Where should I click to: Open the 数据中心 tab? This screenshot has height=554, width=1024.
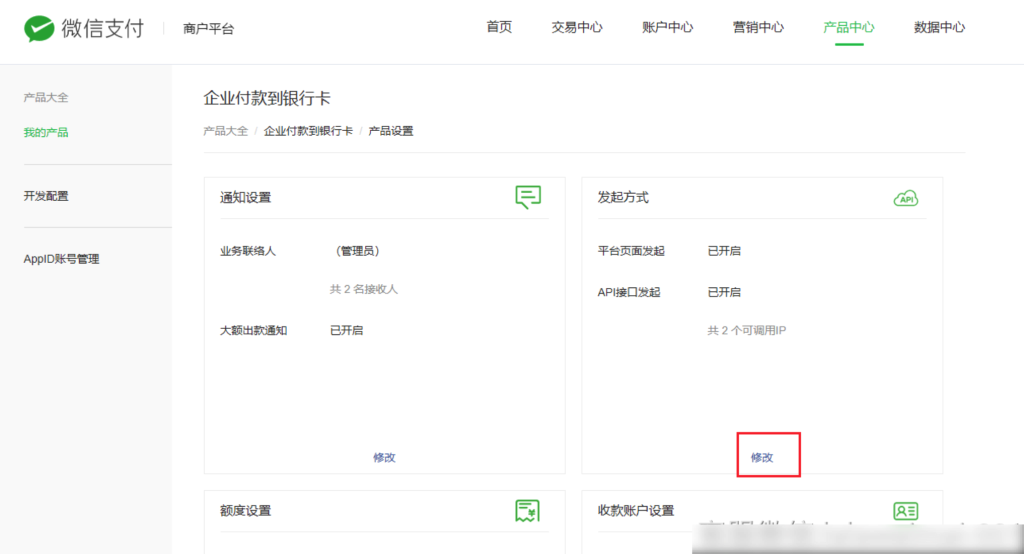tap(939, 27)
